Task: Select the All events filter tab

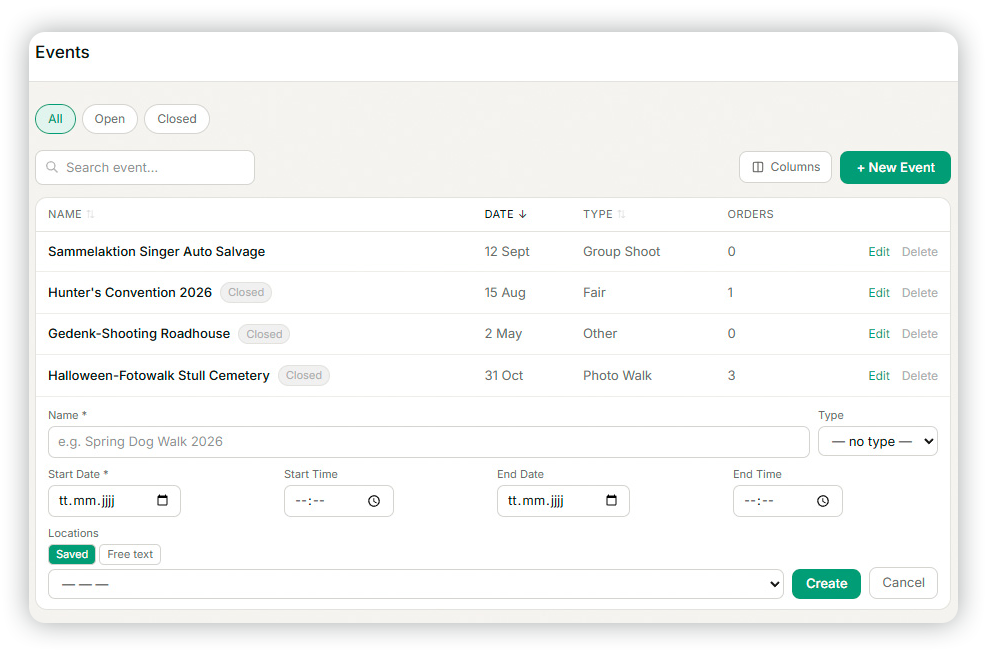Action: pyautogui.click(x=55, y=119)
